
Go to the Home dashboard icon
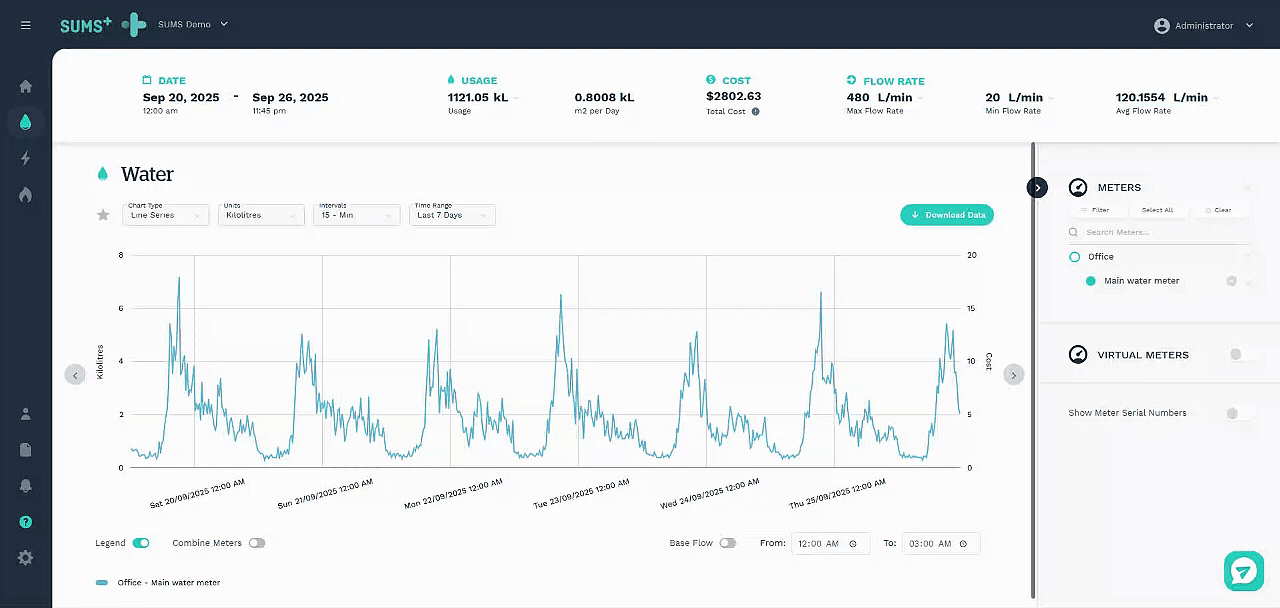(x=25, y=86)
